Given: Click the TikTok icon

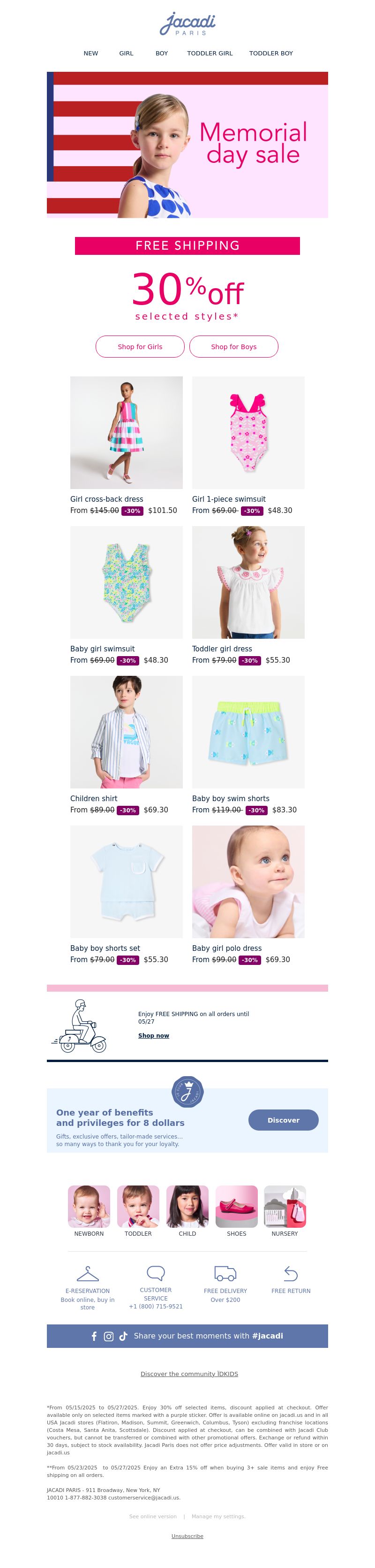Looking at the screenshot, I should pos(123,1336).
